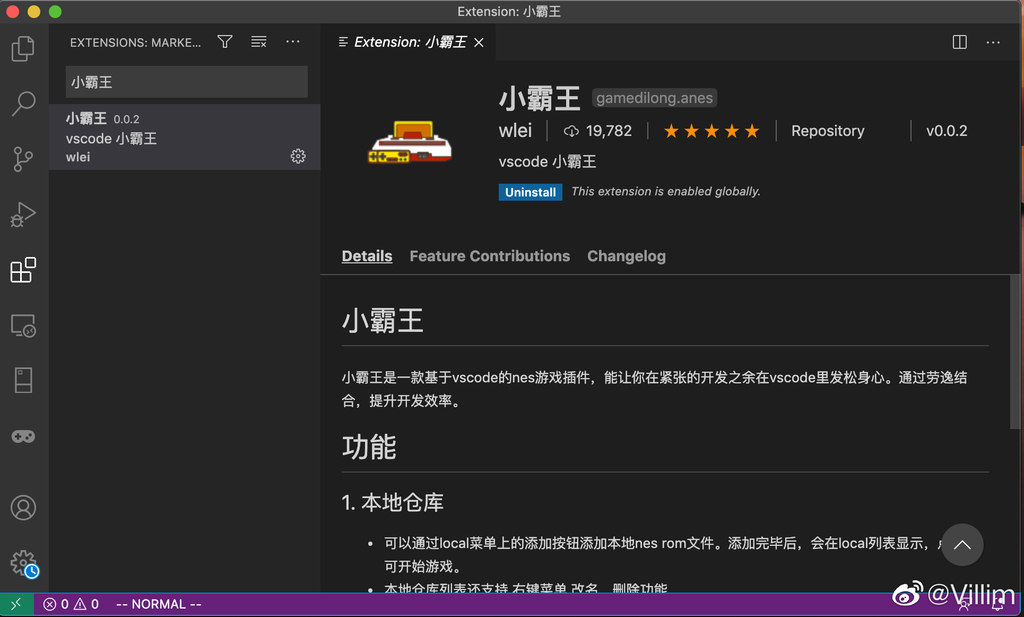Open Extensions panel more actions menu
The width and height of the screenshot is (1024, 617).
(293, 42)
